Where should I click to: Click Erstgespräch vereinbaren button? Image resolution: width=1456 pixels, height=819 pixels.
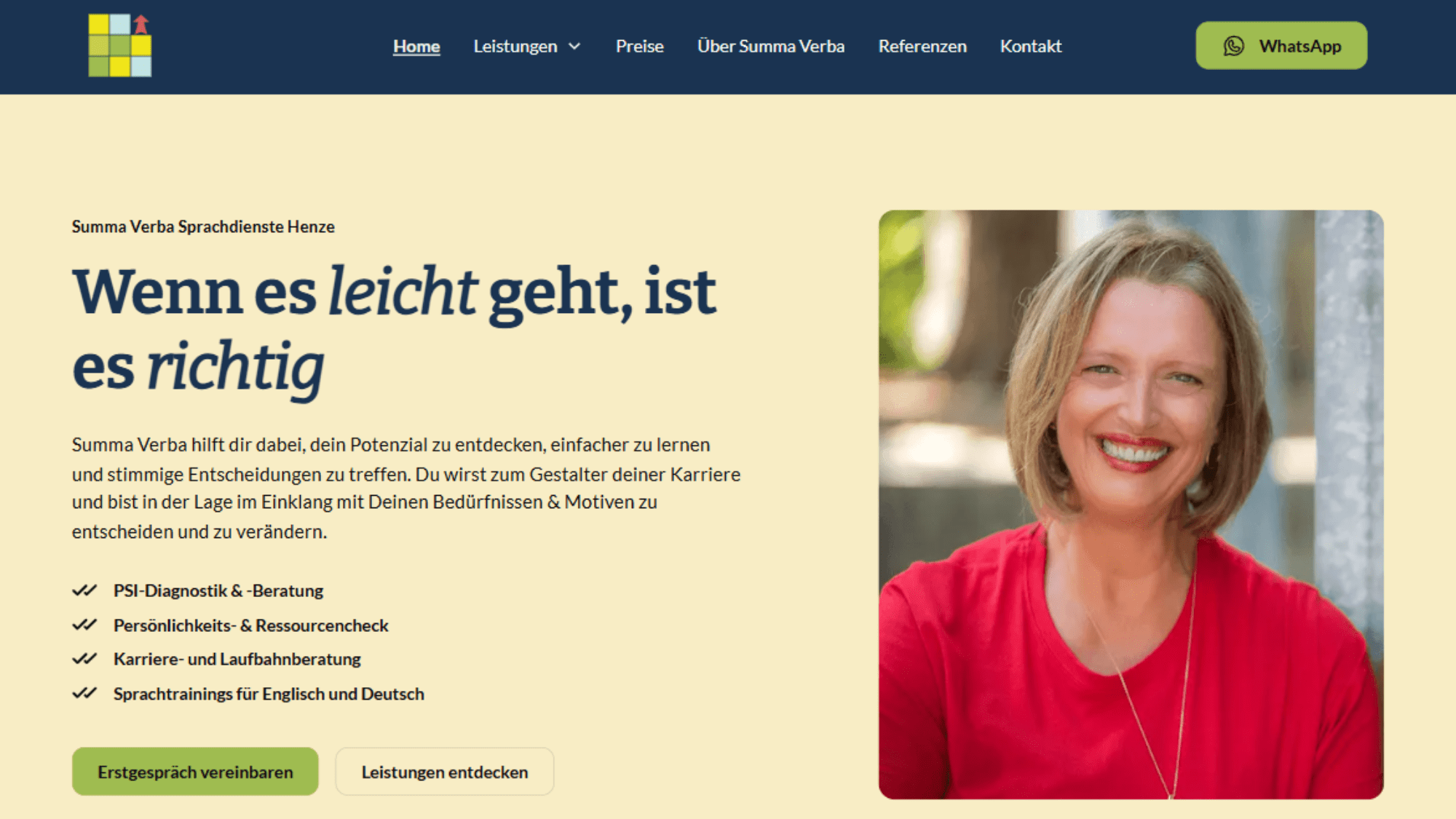(195, 771)
